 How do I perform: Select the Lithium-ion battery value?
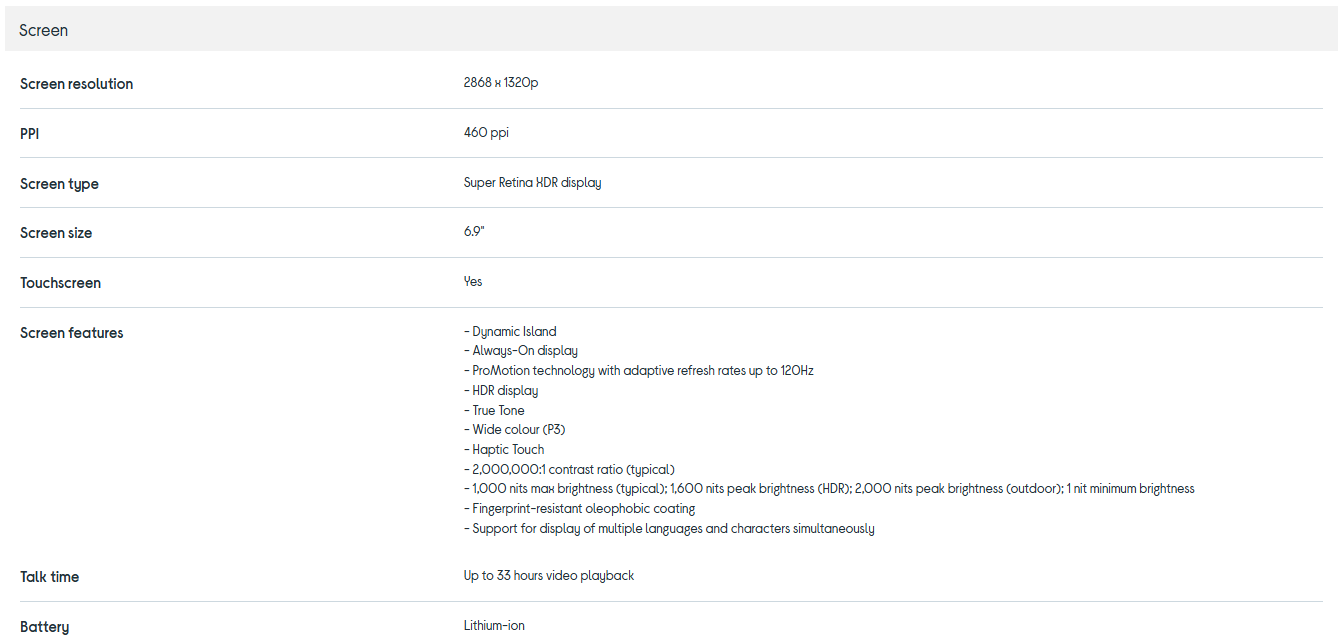[494, 626]
